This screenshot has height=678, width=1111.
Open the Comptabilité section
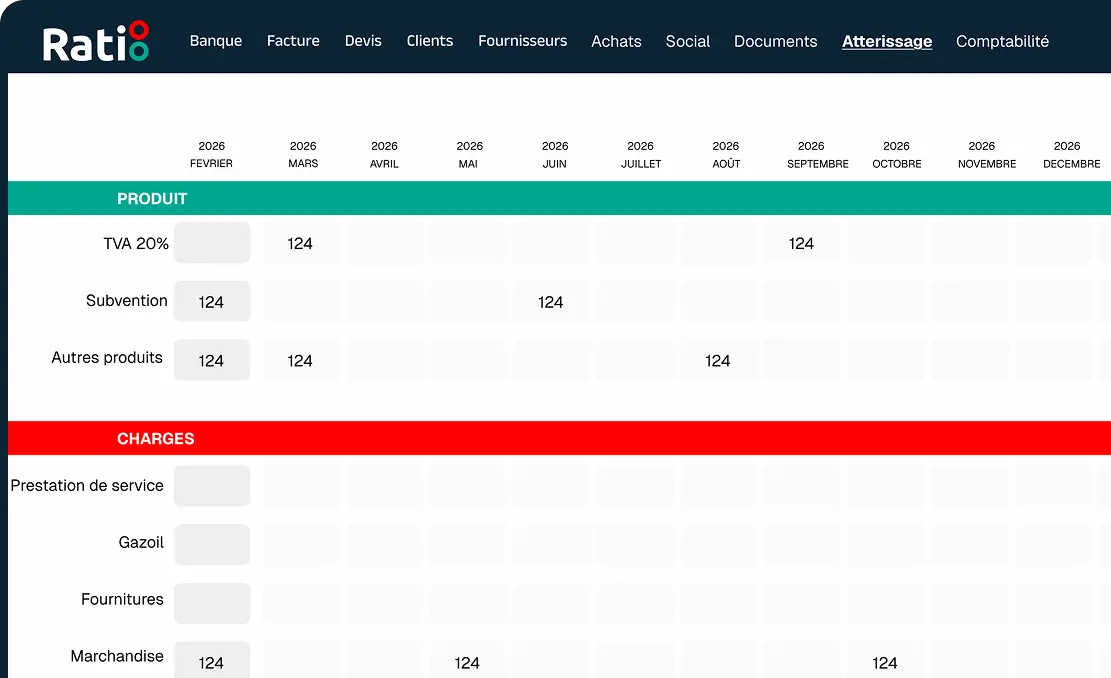(x=1002, y=41)
